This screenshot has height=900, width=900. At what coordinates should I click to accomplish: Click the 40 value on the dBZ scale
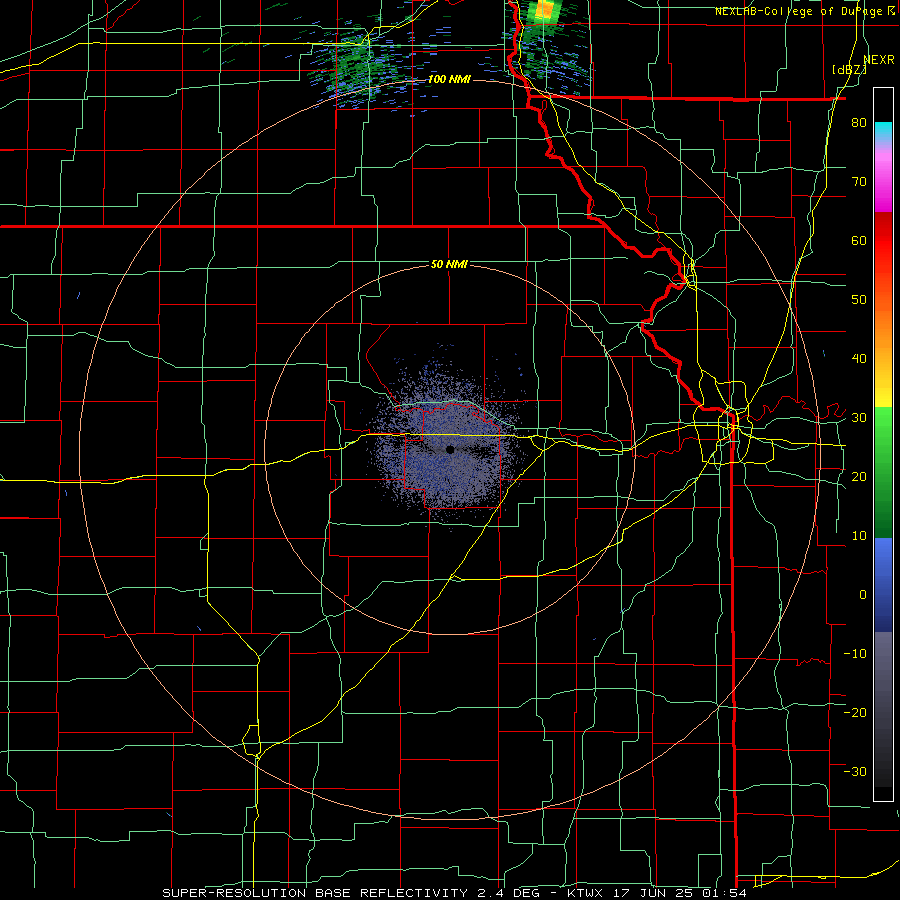coord(859,359)
